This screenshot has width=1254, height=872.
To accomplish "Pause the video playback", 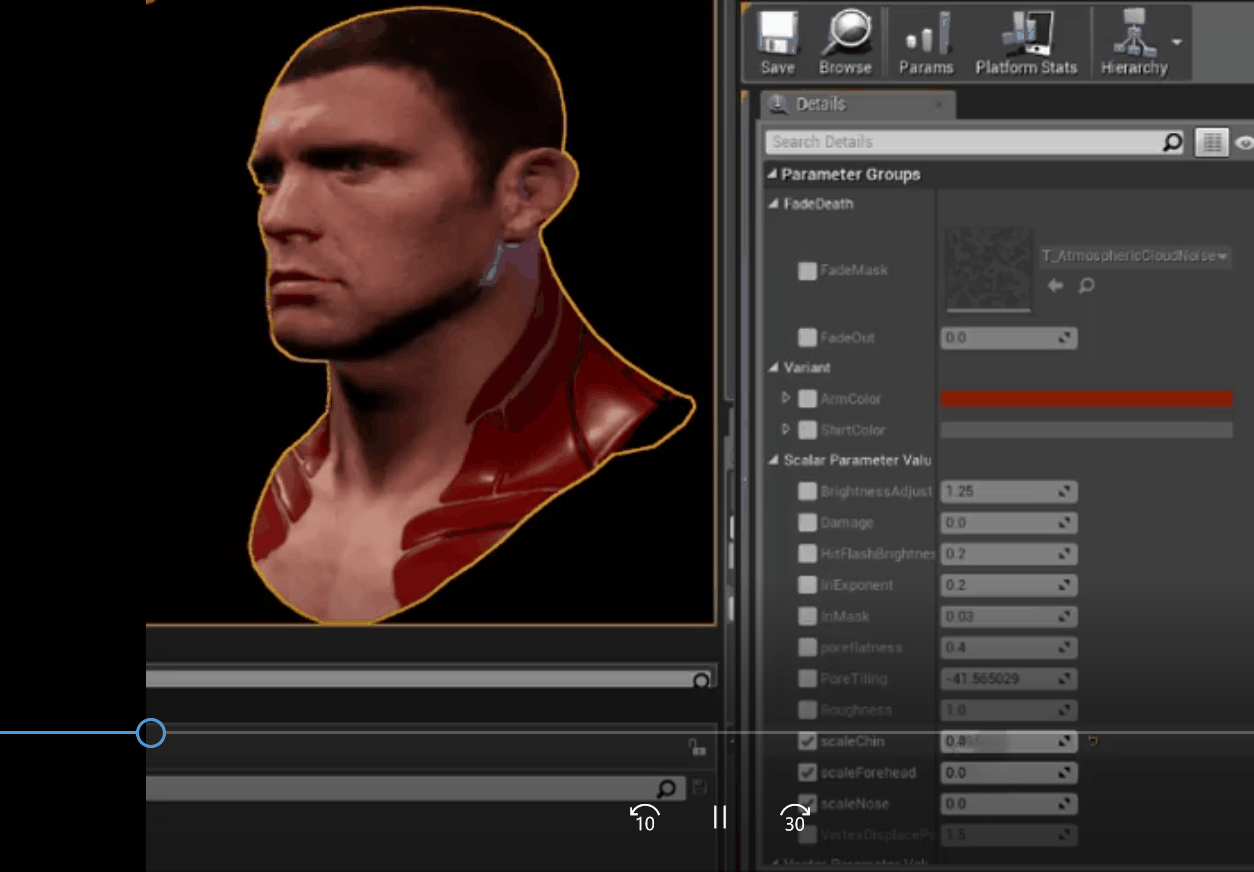I will click(x=720, y=817).
